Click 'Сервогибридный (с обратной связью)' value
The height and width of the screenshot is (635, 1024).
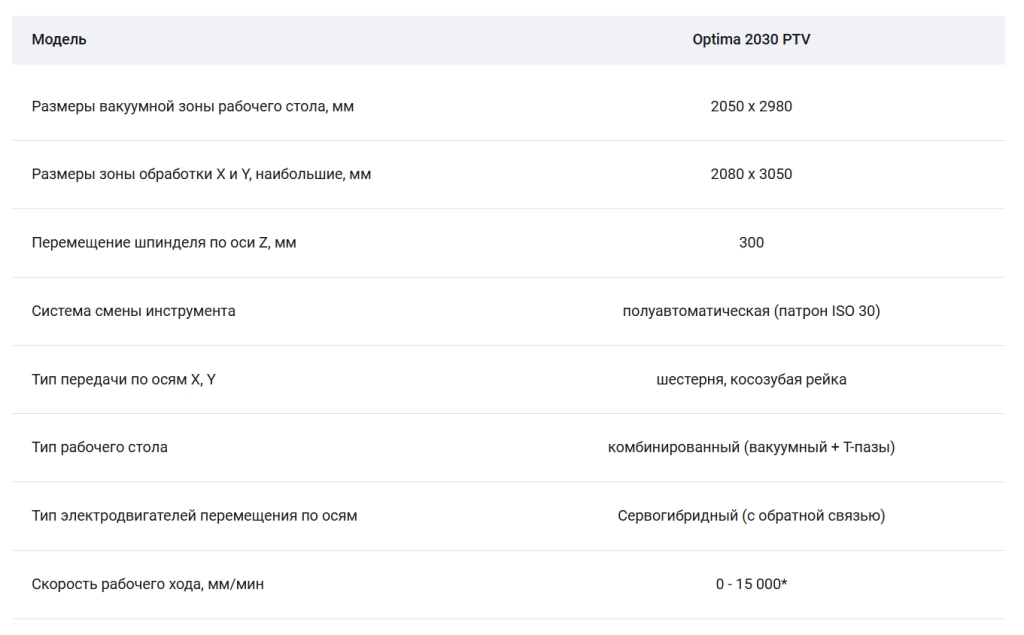pos(751,516)
